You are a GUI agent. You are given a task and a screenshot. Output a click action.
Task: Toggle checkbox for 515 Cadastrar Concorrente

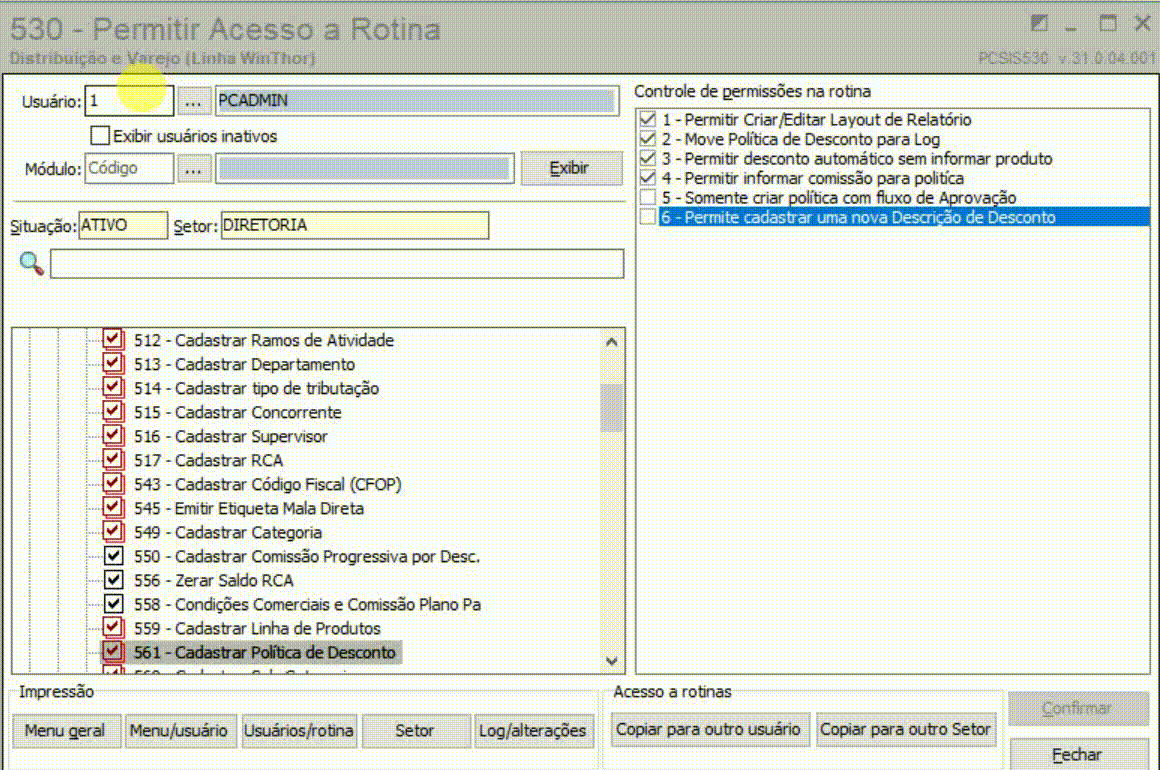point(112,411)
